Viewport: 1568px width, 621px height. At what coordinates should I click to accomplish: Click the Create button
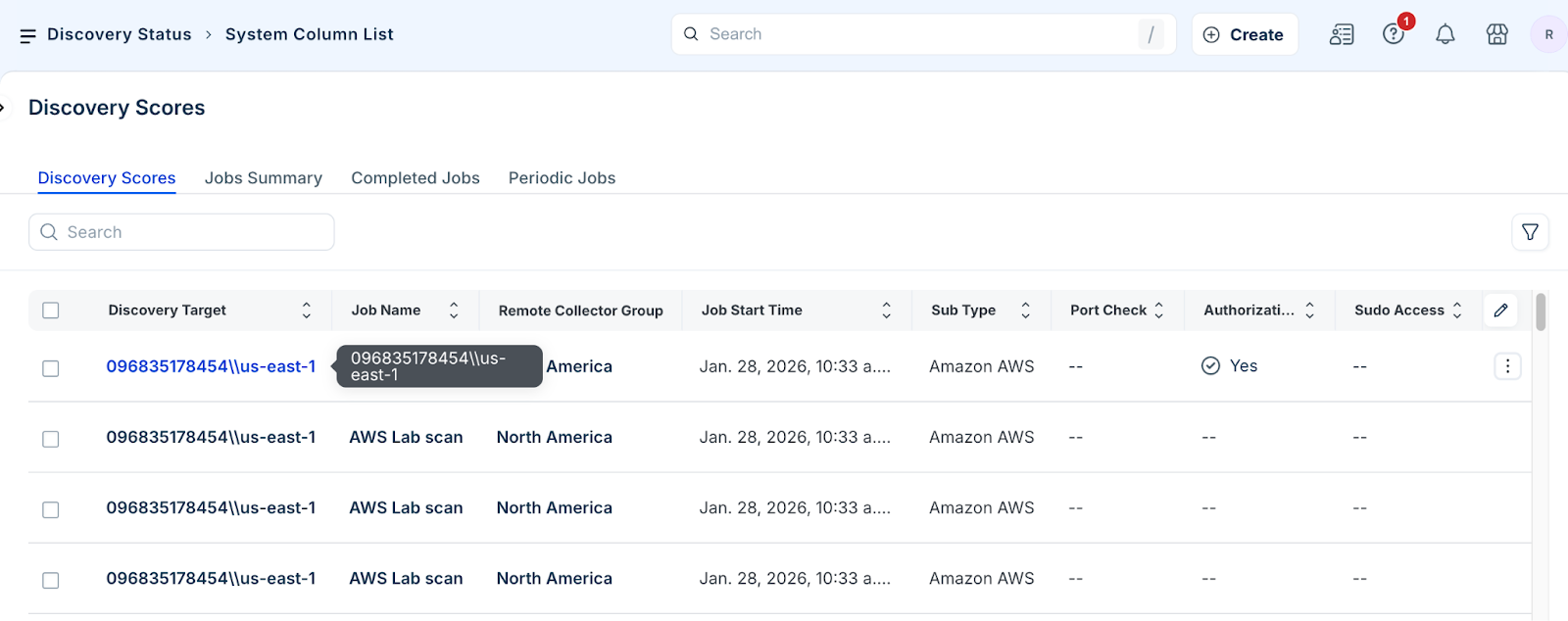(x=1245, y=34)
